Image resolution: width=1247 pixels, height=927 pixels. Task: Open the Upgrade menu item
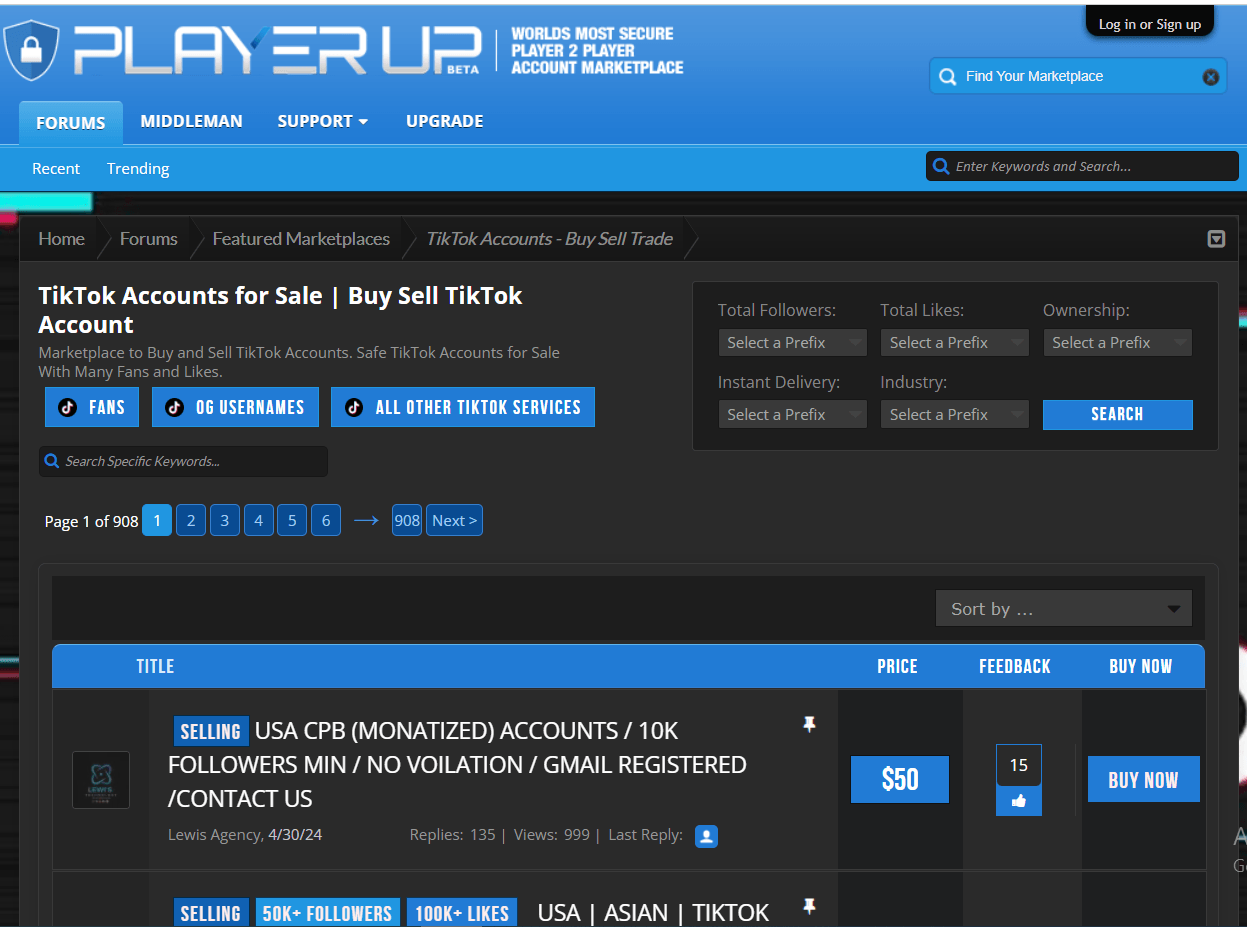tap(445, 121)
